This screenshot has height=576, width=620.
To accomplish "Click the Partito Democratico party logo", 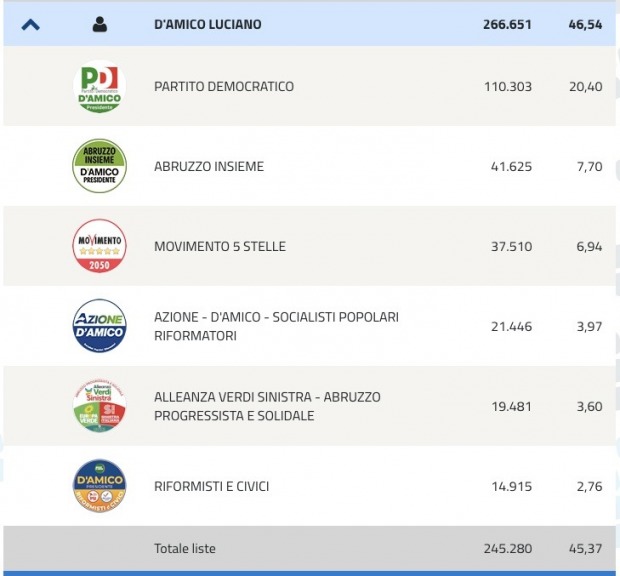I will [x=100, y=86].
